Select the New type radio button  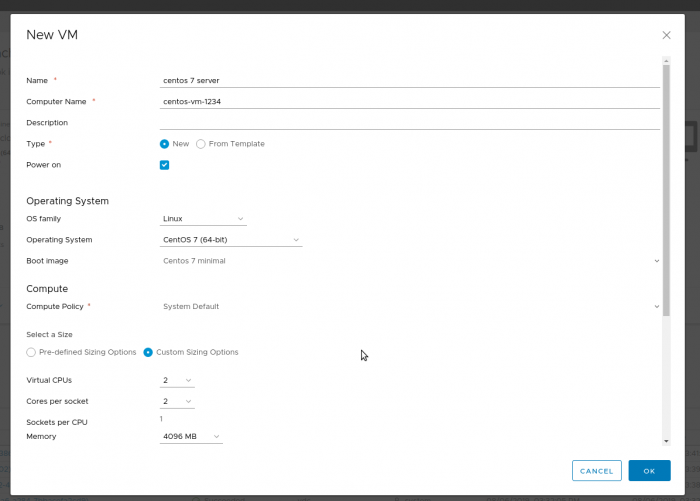(164, 144)
